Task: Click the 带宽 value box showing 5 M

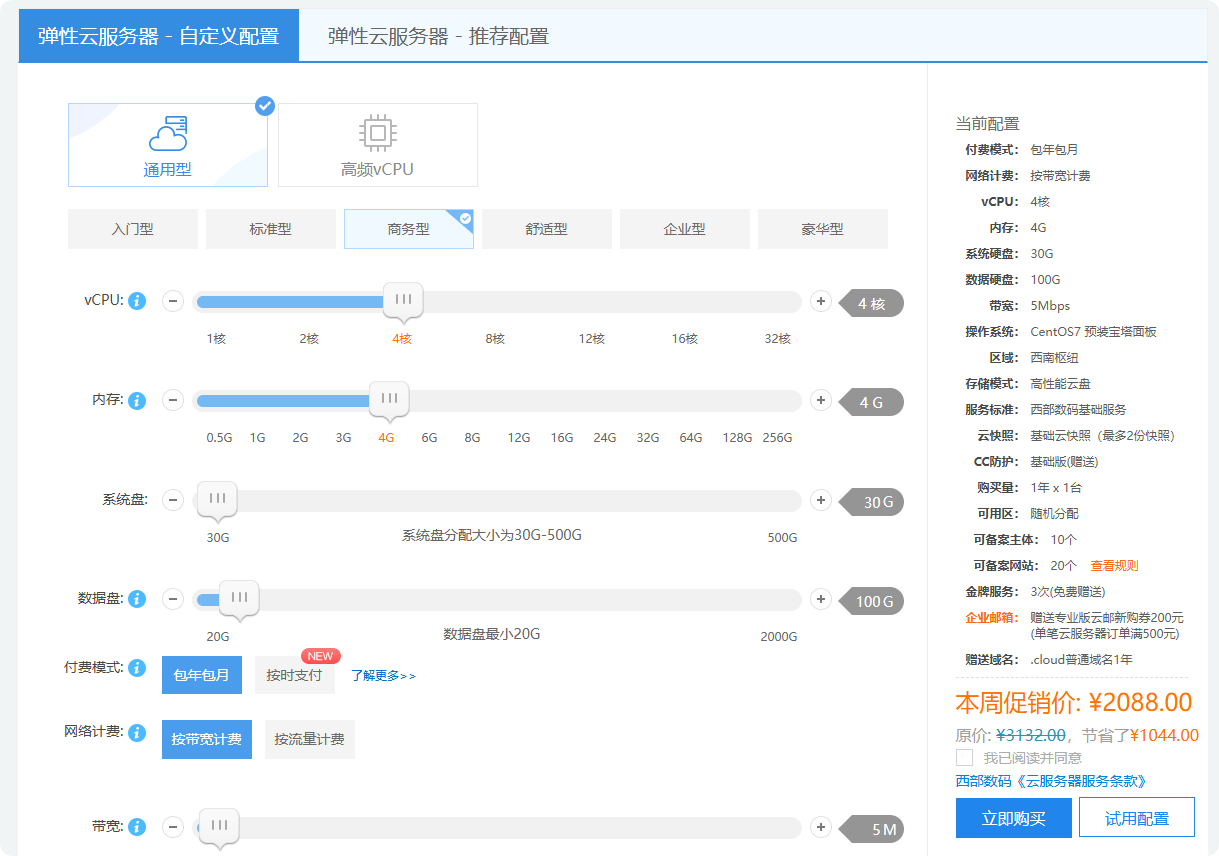Action: tap(871, 829)
